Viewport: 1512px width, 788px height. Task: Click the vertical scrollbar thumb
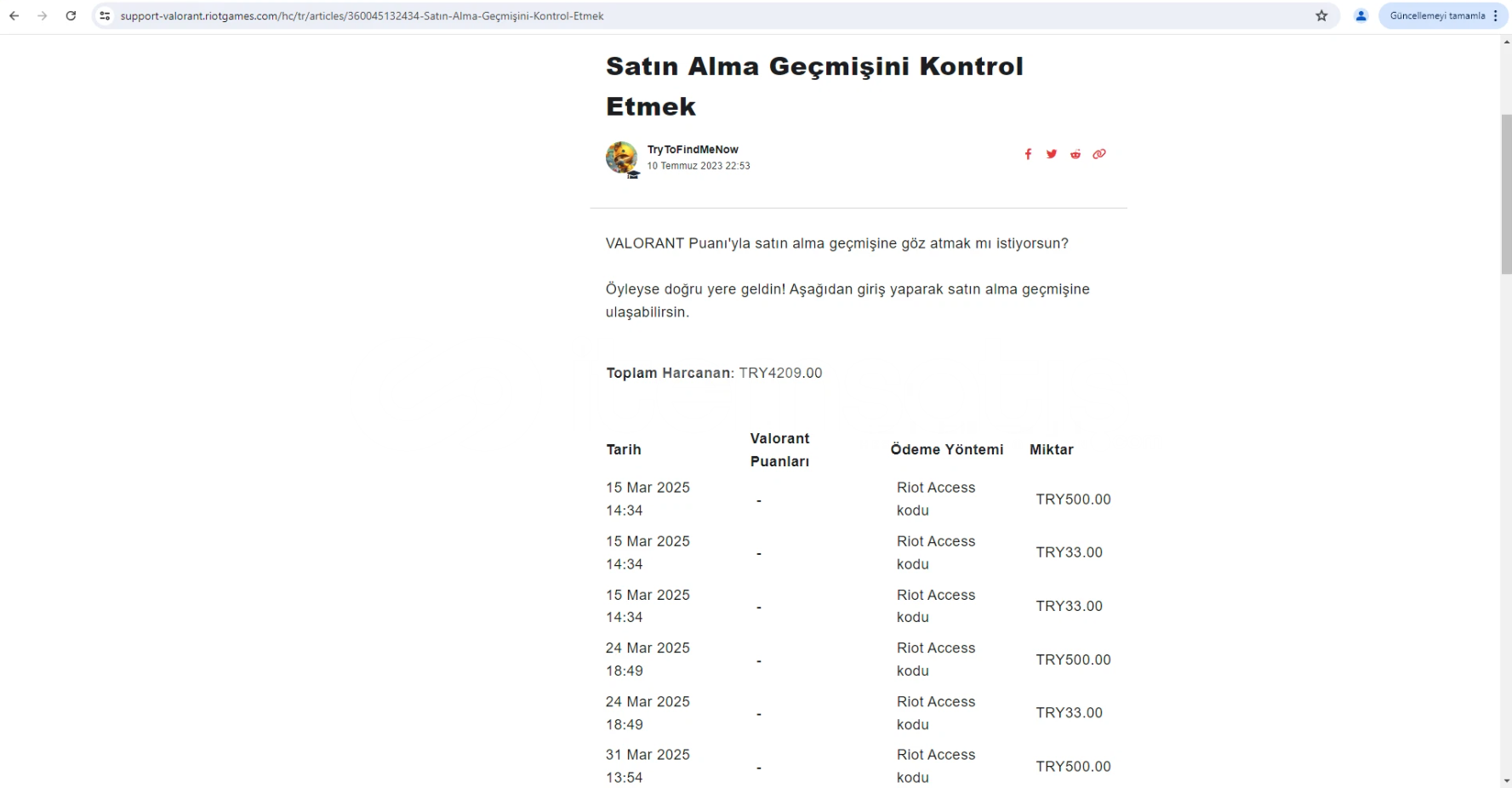[x=1506, y=194]
